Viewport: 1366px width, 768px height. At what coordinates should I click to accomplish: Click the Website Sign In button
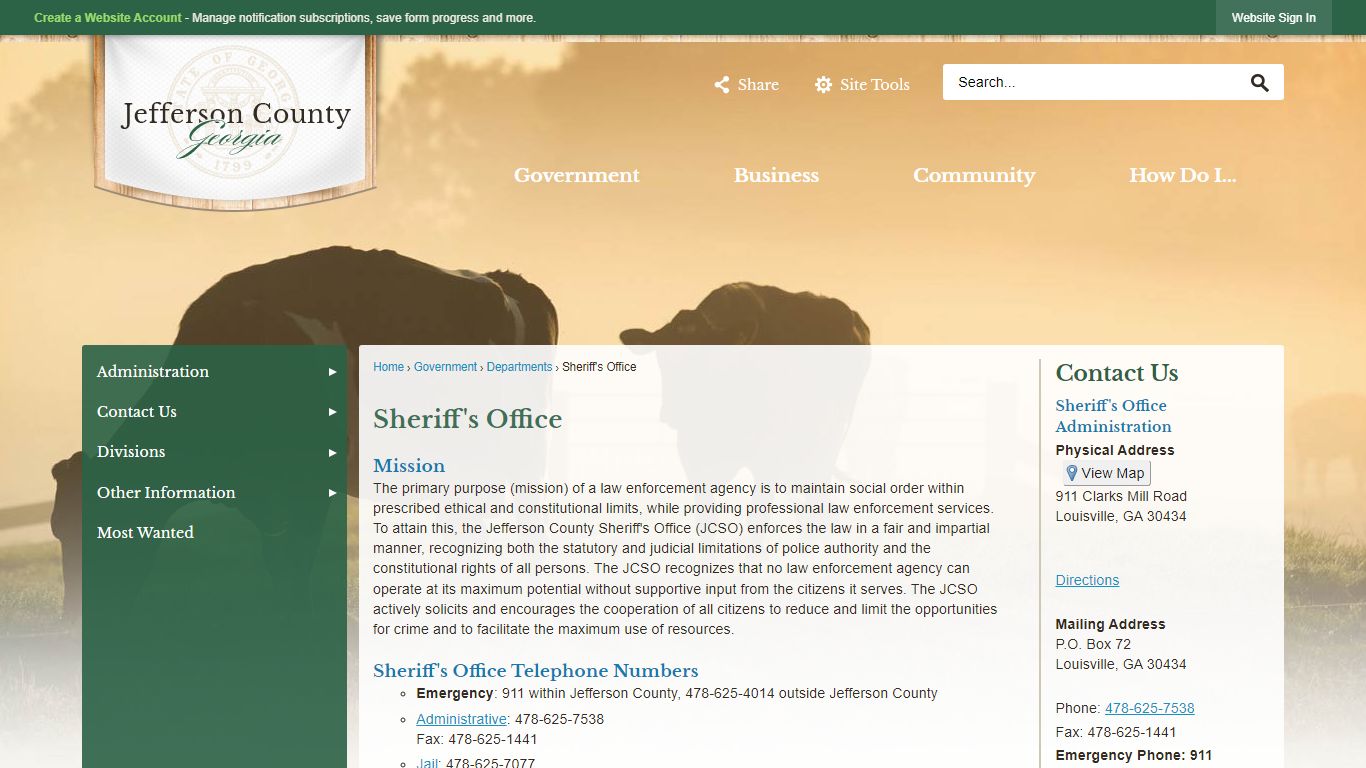tap(1273, 18)
